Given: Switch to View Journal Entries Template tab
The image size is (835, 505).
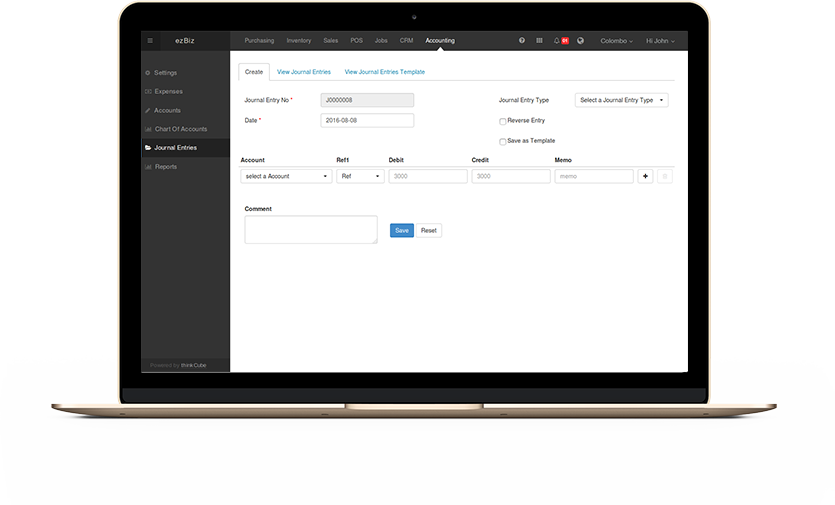Looking at the screenshot, I should pyautogui.click(x=384, y=72).
